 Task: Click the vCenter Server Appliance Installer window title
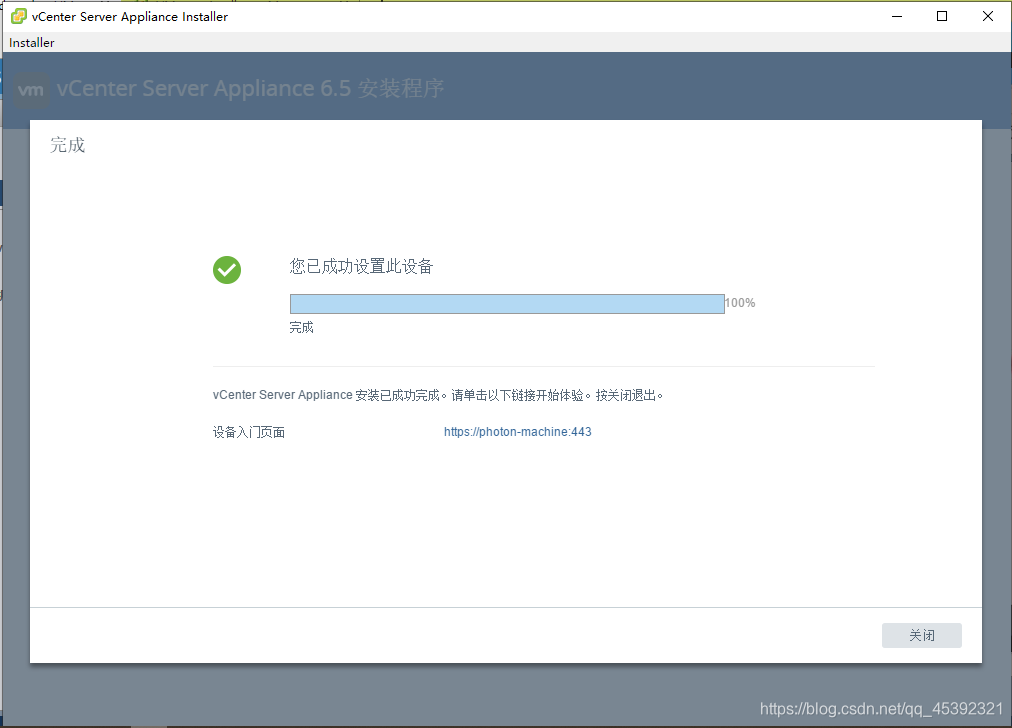point(130,17)
